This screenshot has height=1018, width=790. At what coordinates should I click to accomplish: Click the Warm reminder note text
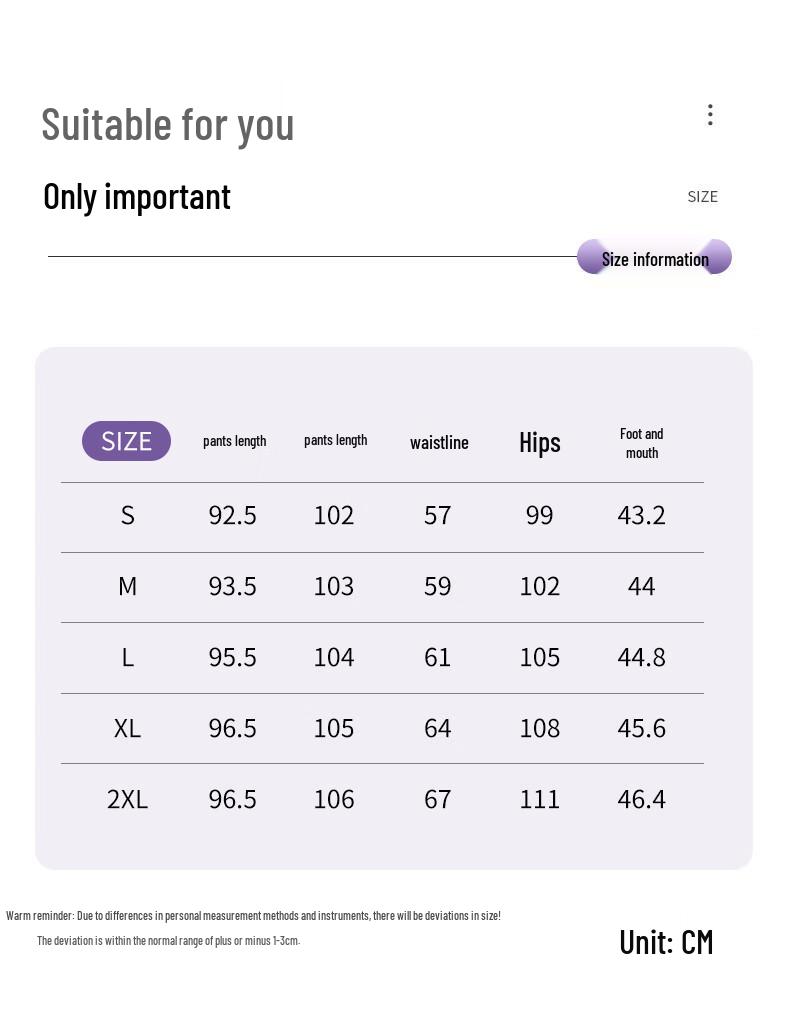[253, 916]
